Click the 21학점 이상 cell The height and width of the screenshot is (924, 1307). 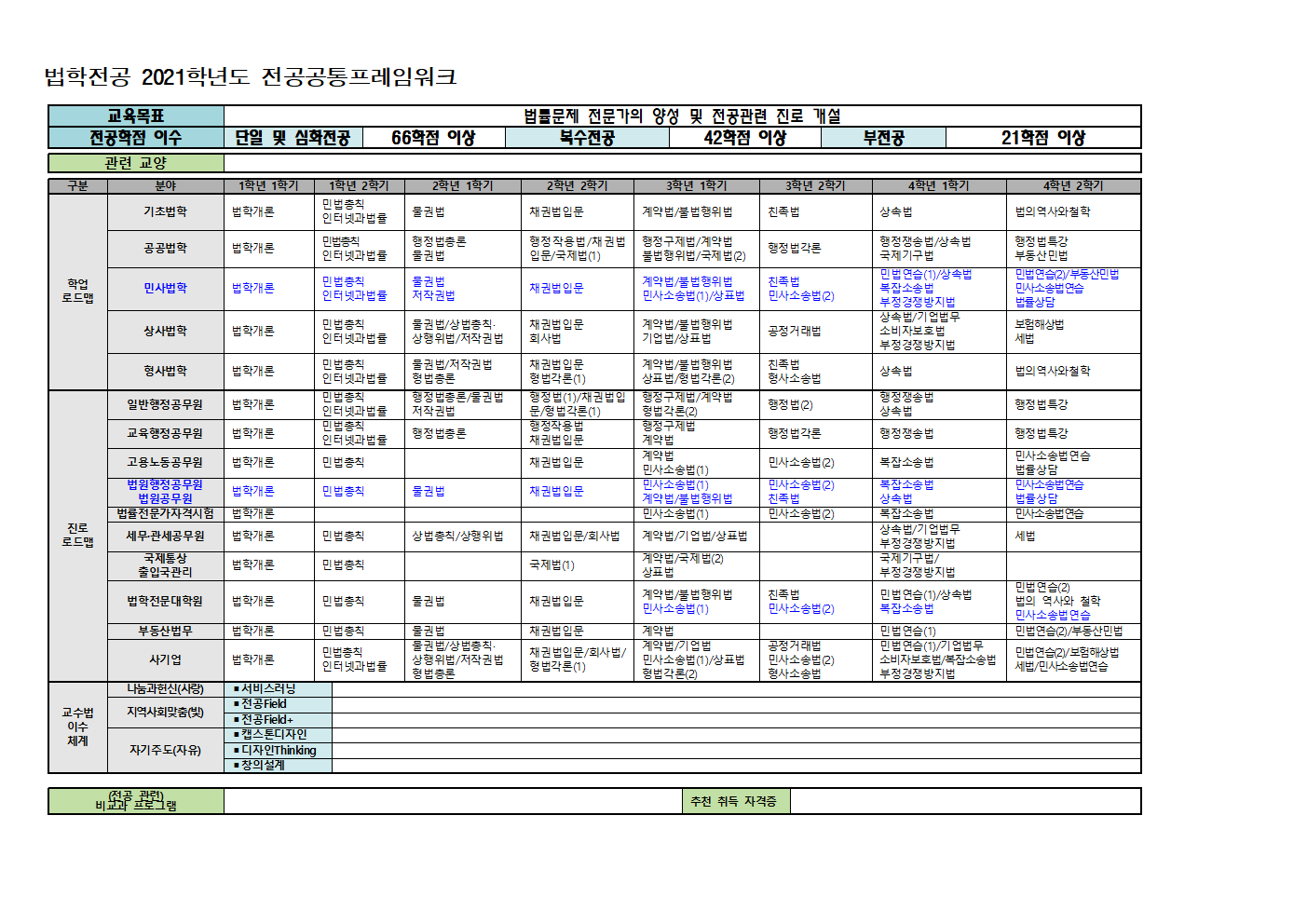click(x=1042, y=138)
